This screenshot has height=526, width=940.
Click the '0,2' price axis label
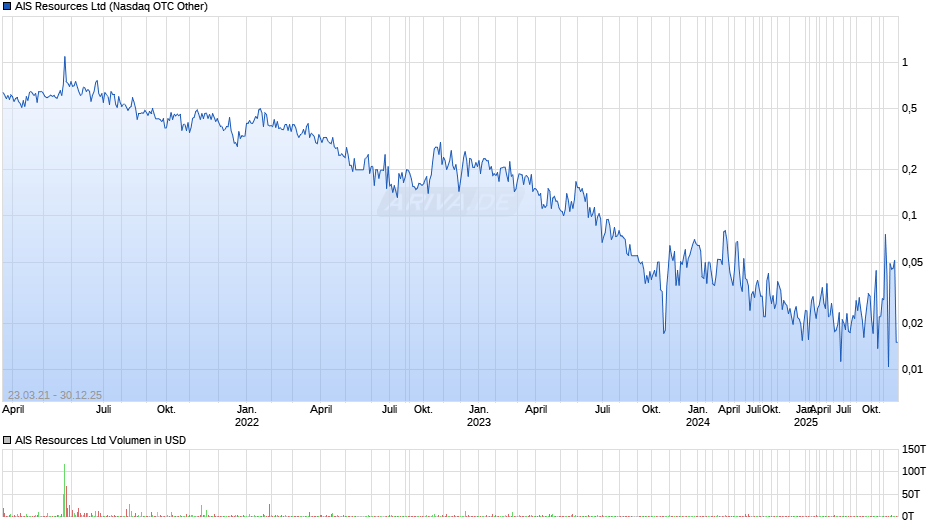click(x=909, y=169)
